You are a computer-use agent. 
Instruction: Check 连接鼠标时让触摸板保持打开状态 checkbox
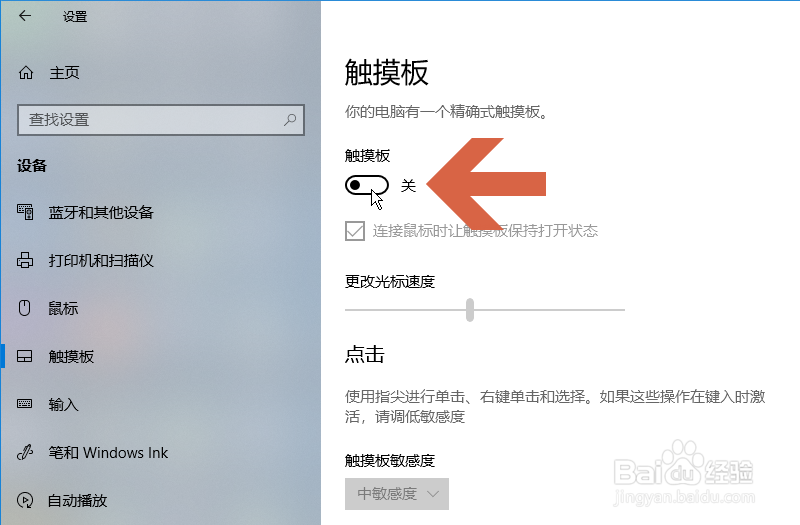[355, 231]
